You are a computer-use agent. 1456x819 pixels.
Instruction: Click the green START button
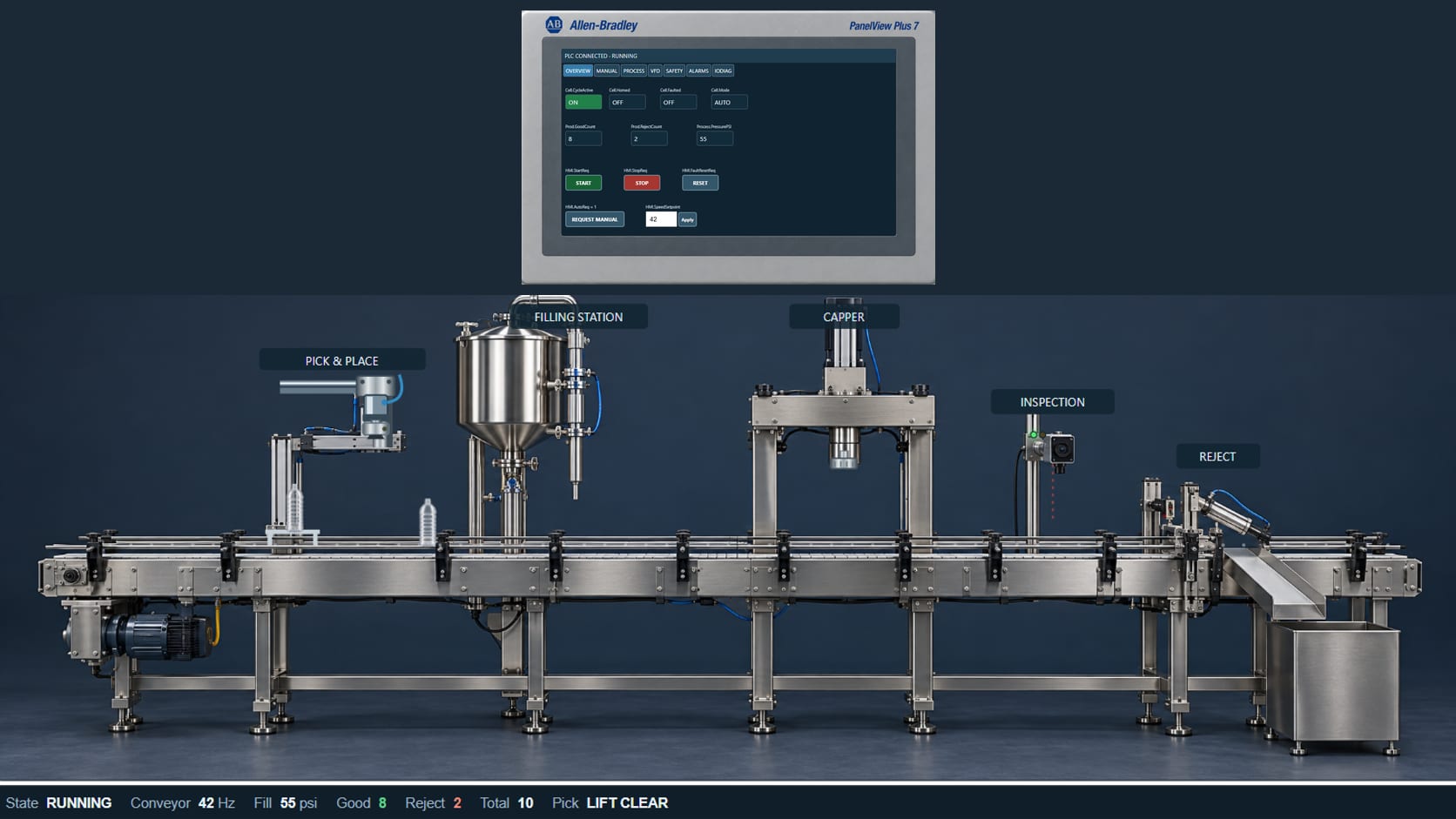pyautogui.click(x=583, y=183)
